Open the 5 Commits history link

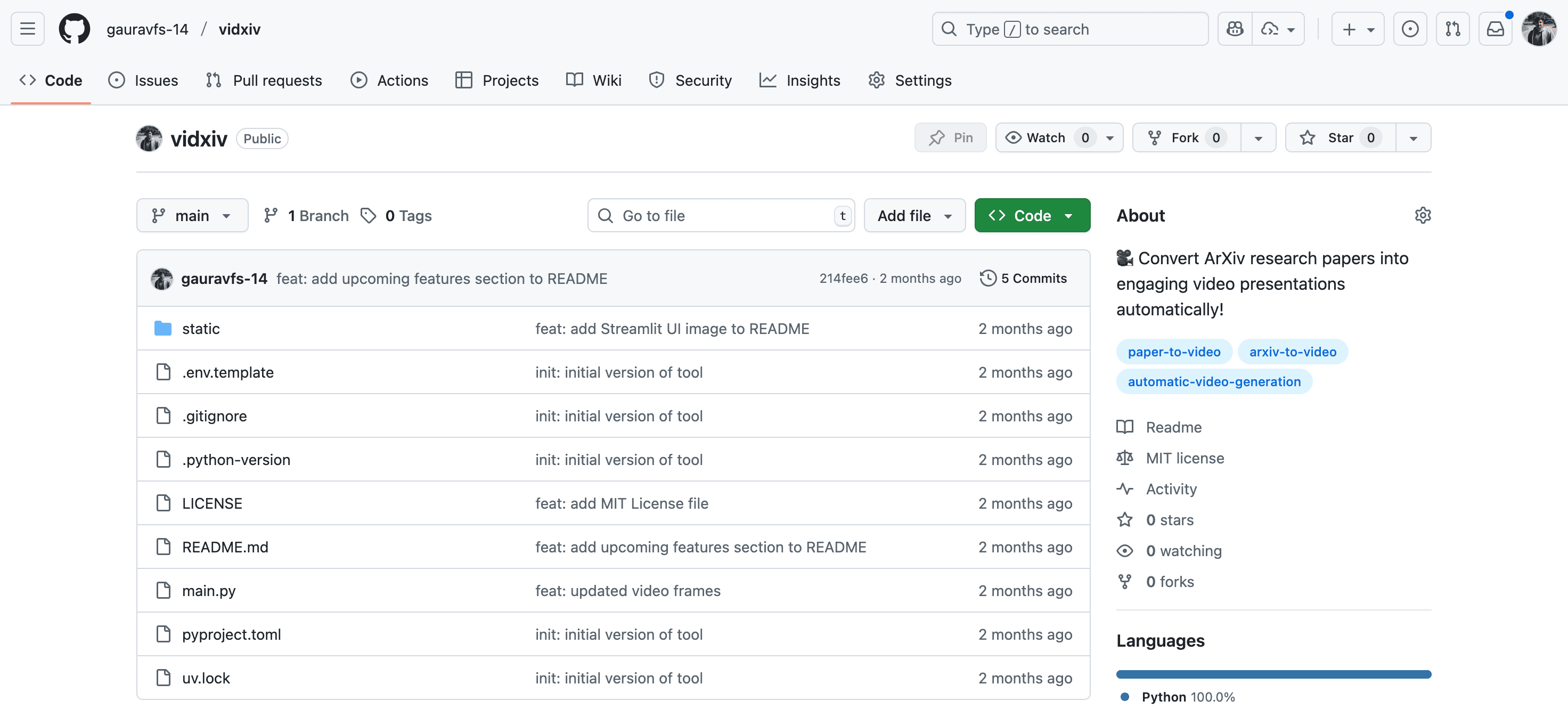1024,278
